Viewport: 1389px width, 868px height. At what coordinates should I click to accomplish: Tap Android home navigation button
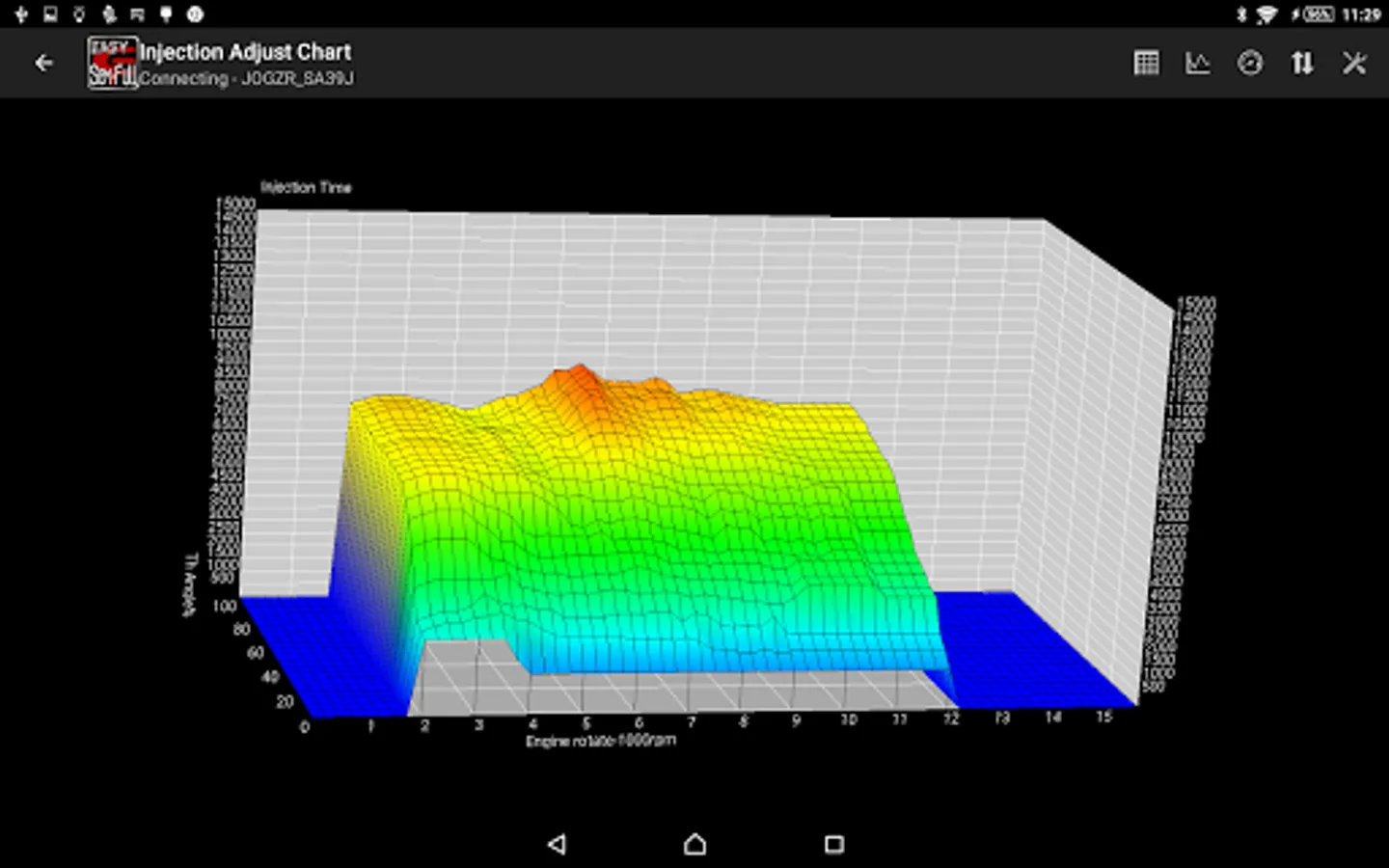click(694, 844)
